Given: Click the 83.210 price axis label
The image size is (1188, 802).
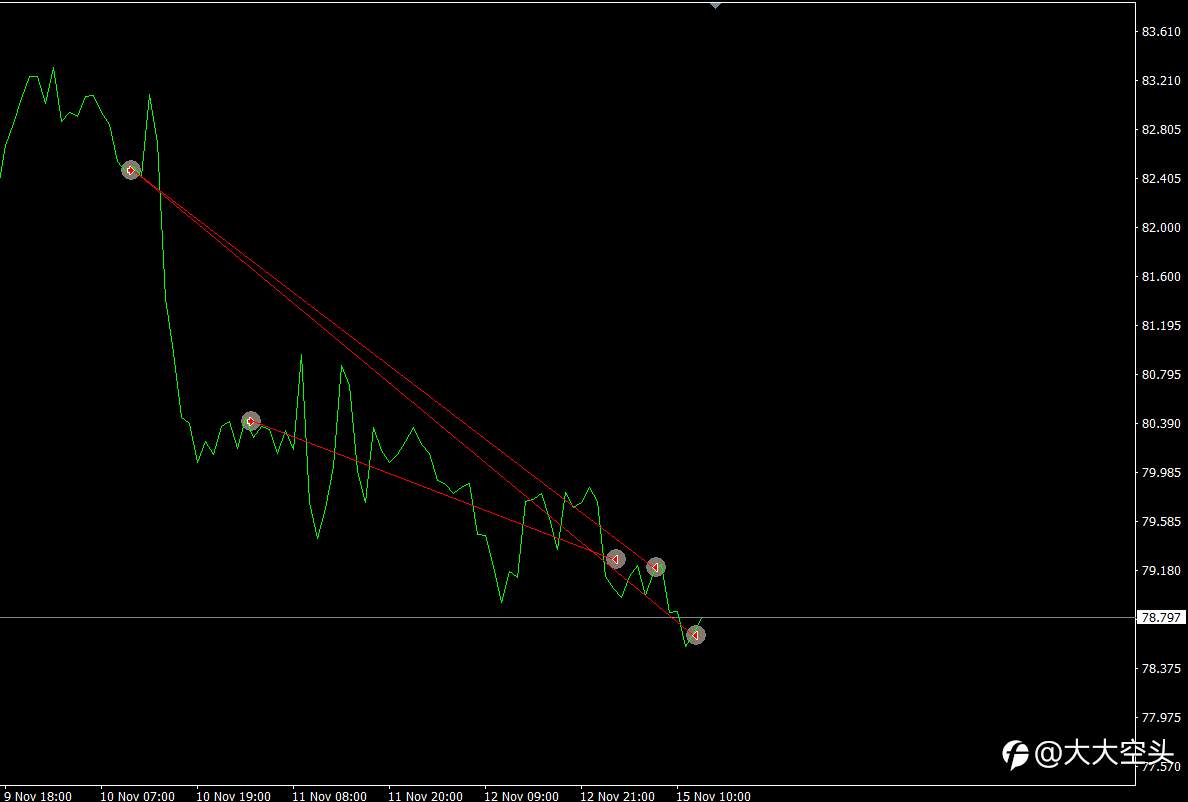Looking at the screenshot, I should pyautogui.click(x=1161, y=80).
